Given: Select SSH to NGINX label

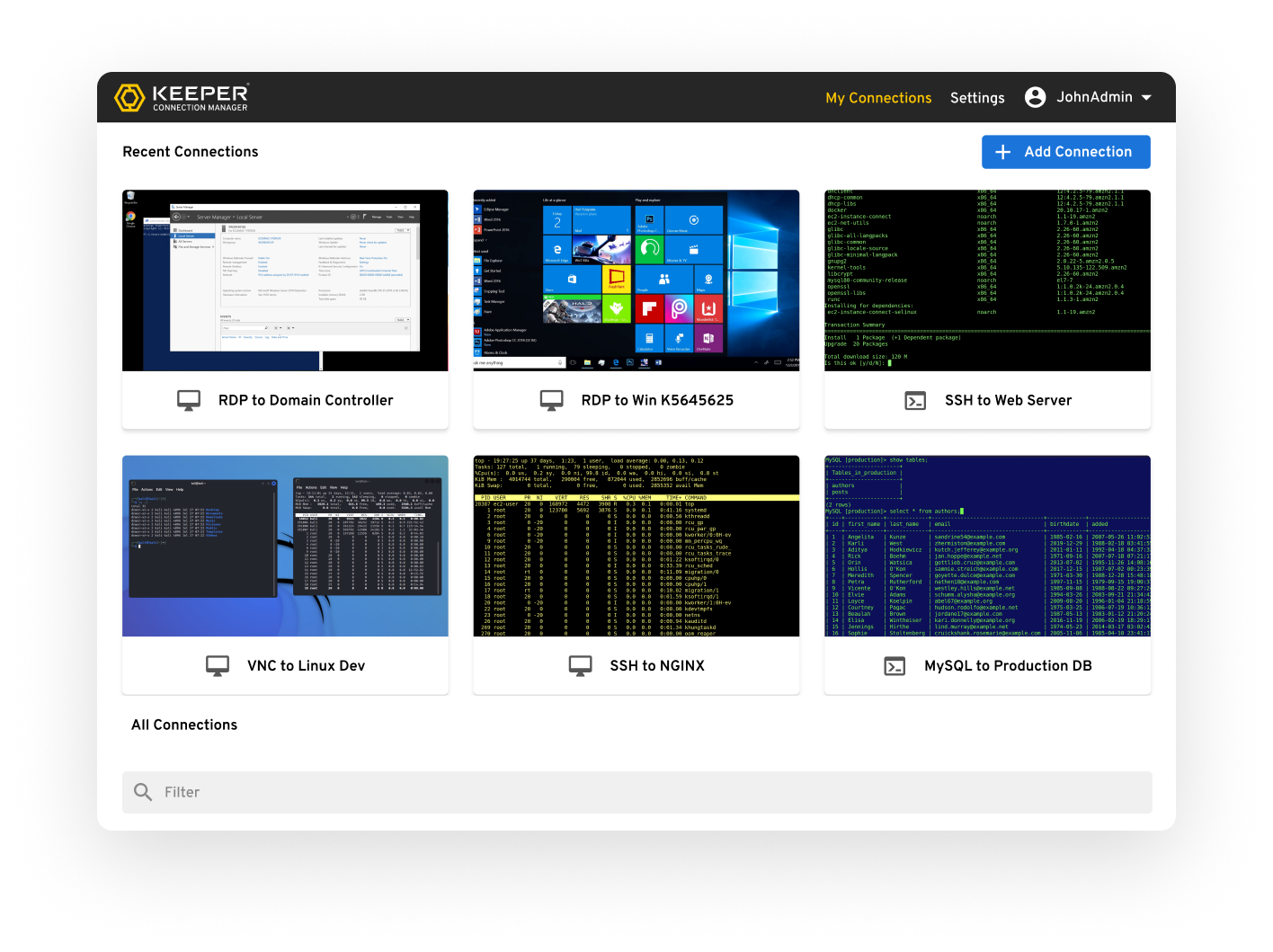Looking at the screenshot, I should 657,666.
